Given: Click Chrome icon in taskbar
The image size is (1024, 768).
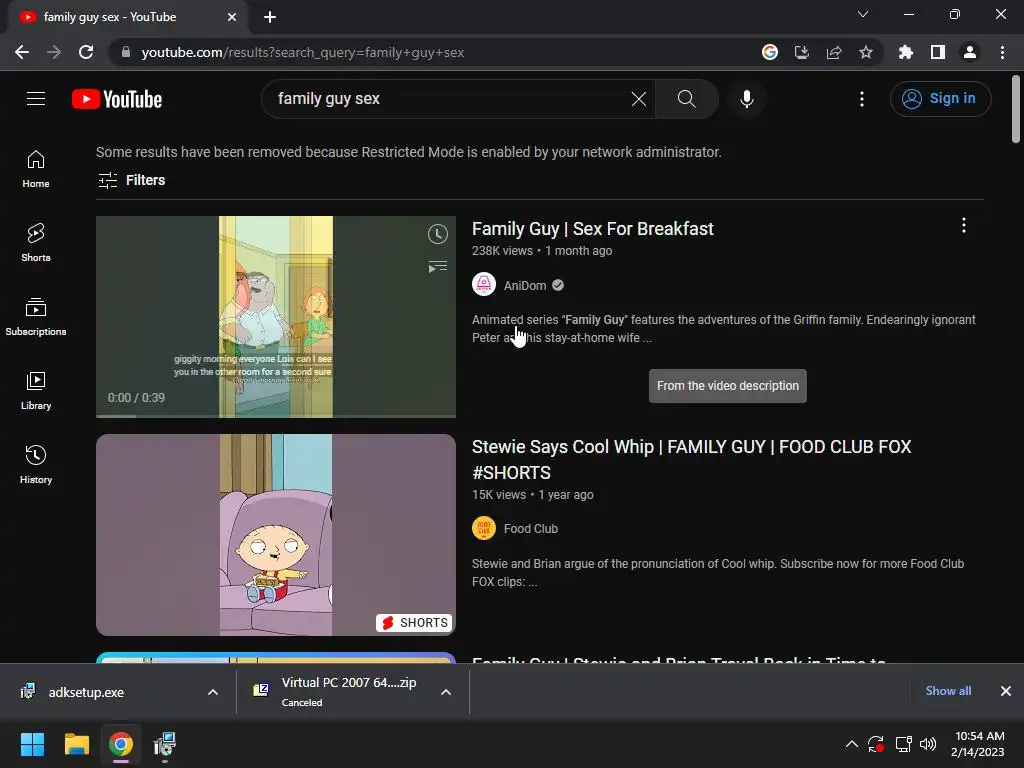Looking at the screenshot, I should point(121,744).
